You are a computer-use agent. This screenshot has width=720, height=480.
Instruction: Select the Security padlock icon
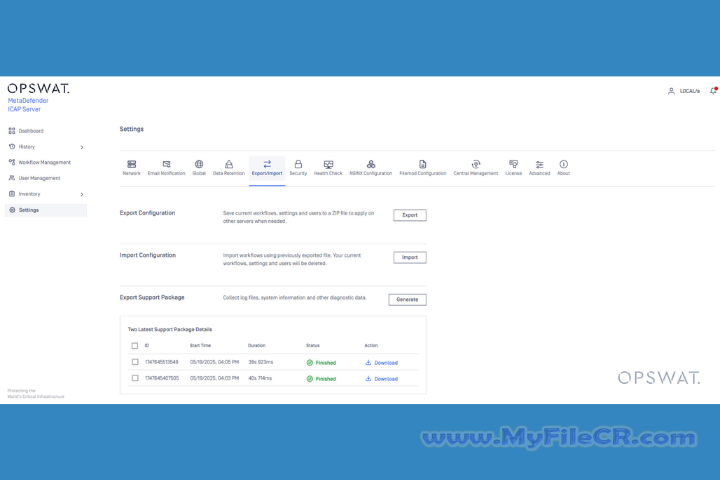tap(298, 164)
